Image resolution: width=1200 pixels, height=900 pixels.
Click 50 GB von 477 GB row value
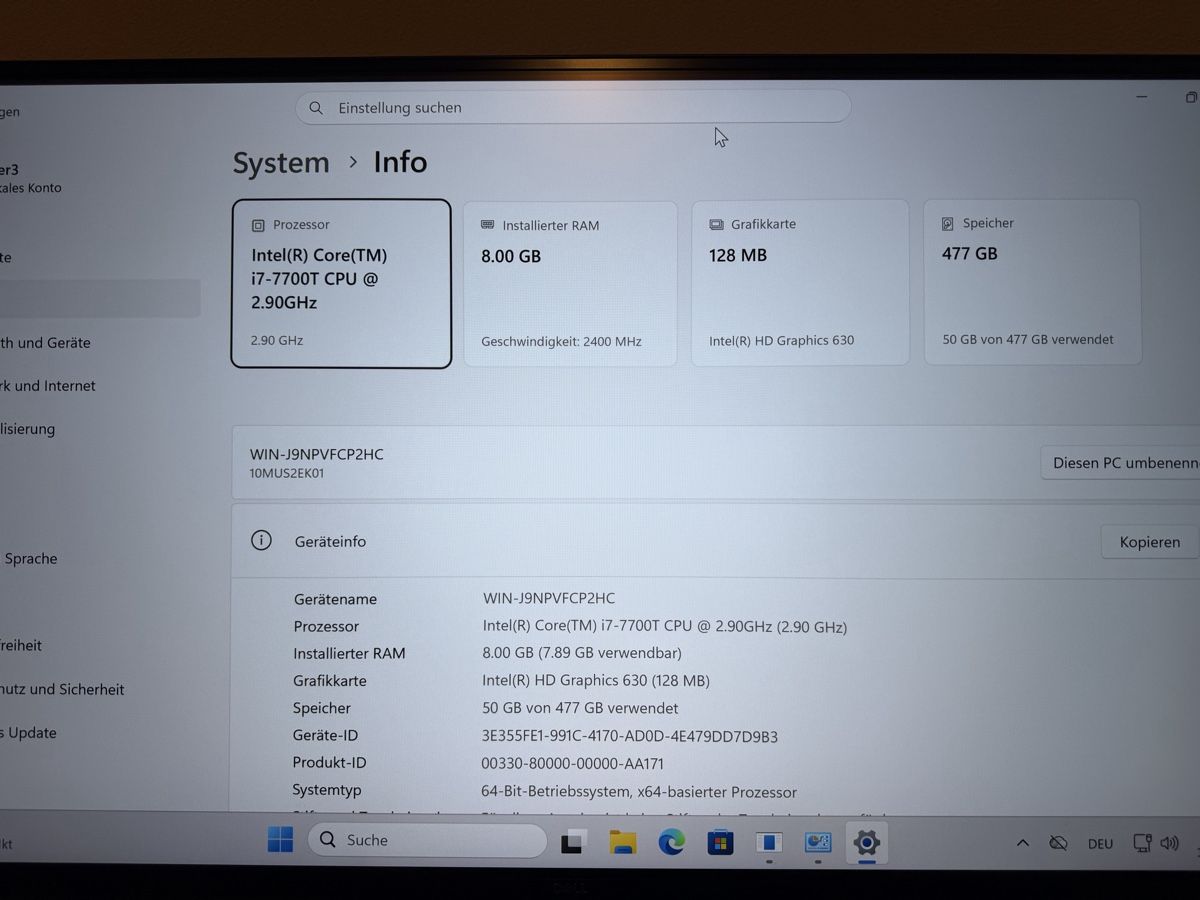click(x=580, y=708)
